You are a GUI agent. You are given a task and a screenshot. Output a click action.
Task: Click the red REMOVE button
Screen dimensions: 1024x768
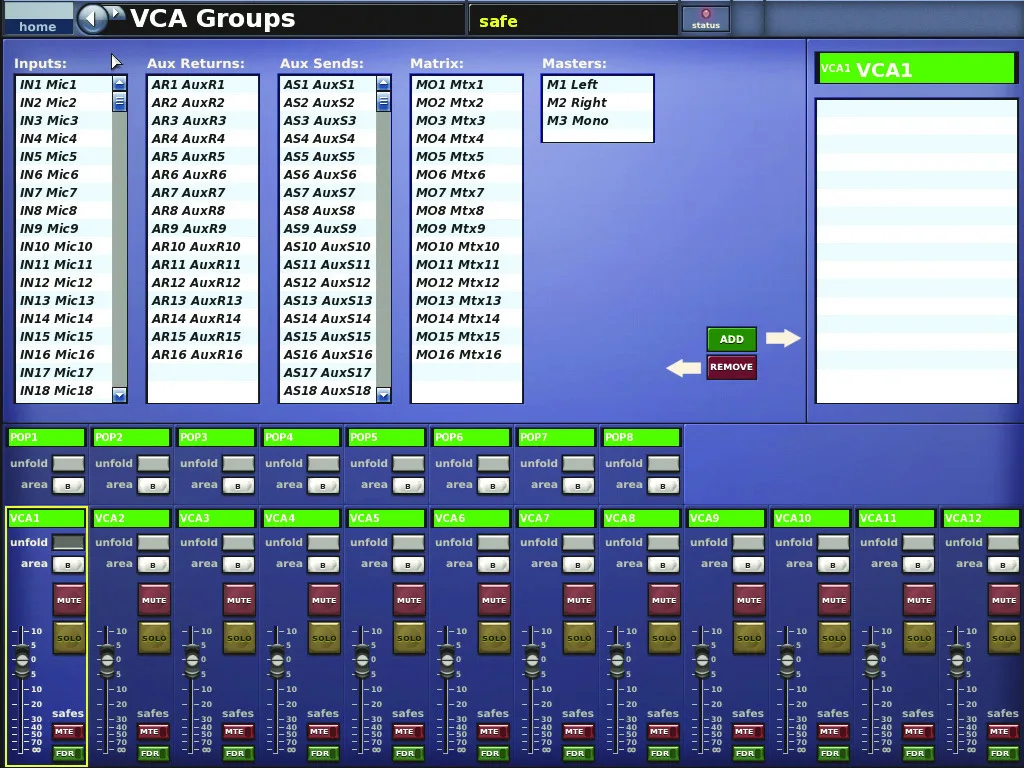coord(731,367)
